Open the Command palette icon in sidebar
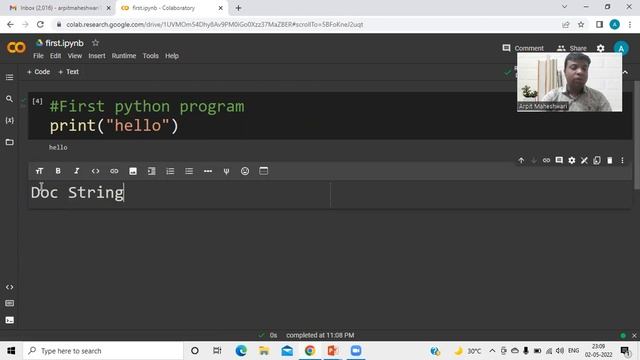640x360 pixels. click(9, 303)
